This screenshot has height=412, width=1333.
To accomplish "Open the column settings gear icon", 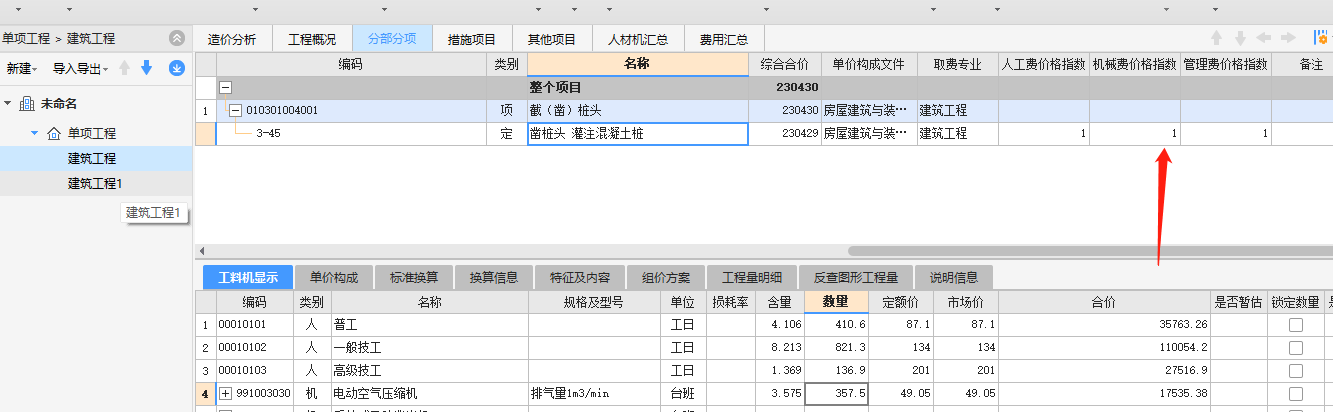I will (x=1323, y=38).
